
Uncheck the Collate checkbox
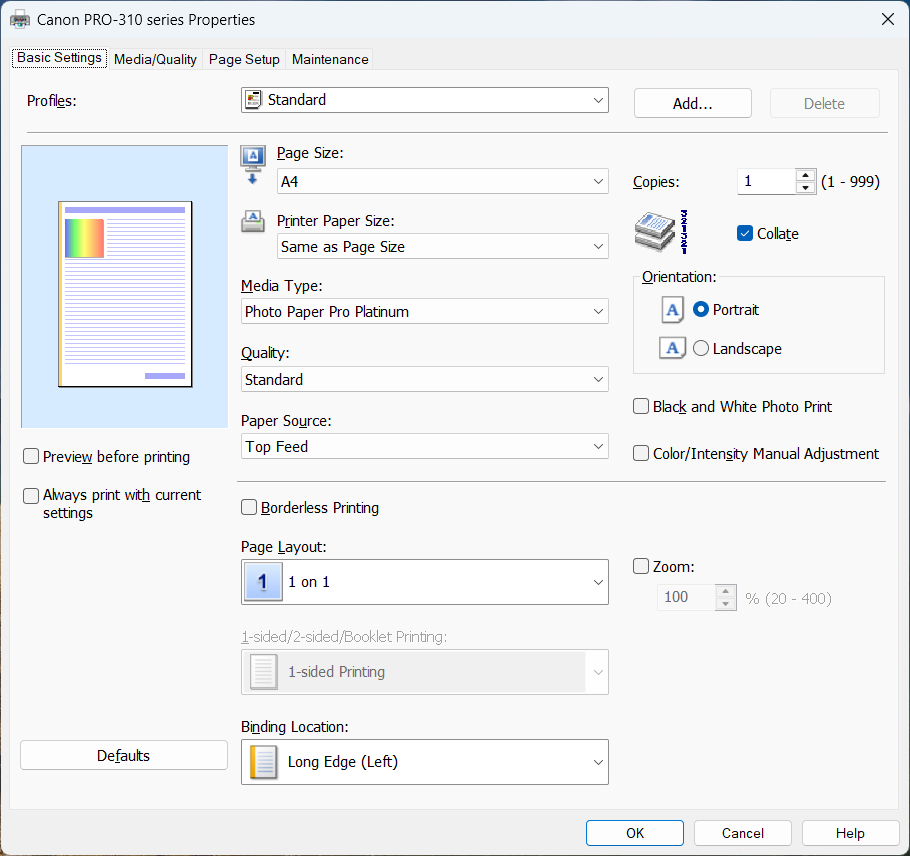(x=745, y=233)
